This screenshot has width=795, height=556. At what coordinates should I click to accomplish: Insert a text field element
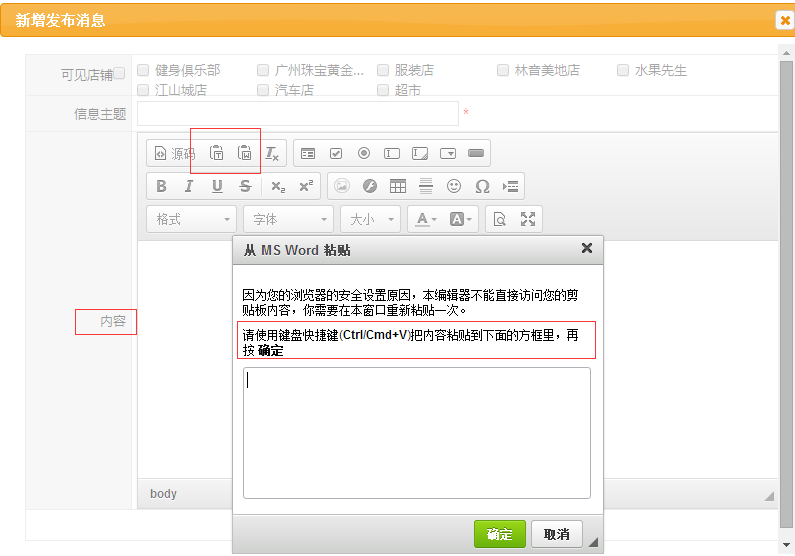click(x=392, y=153)
